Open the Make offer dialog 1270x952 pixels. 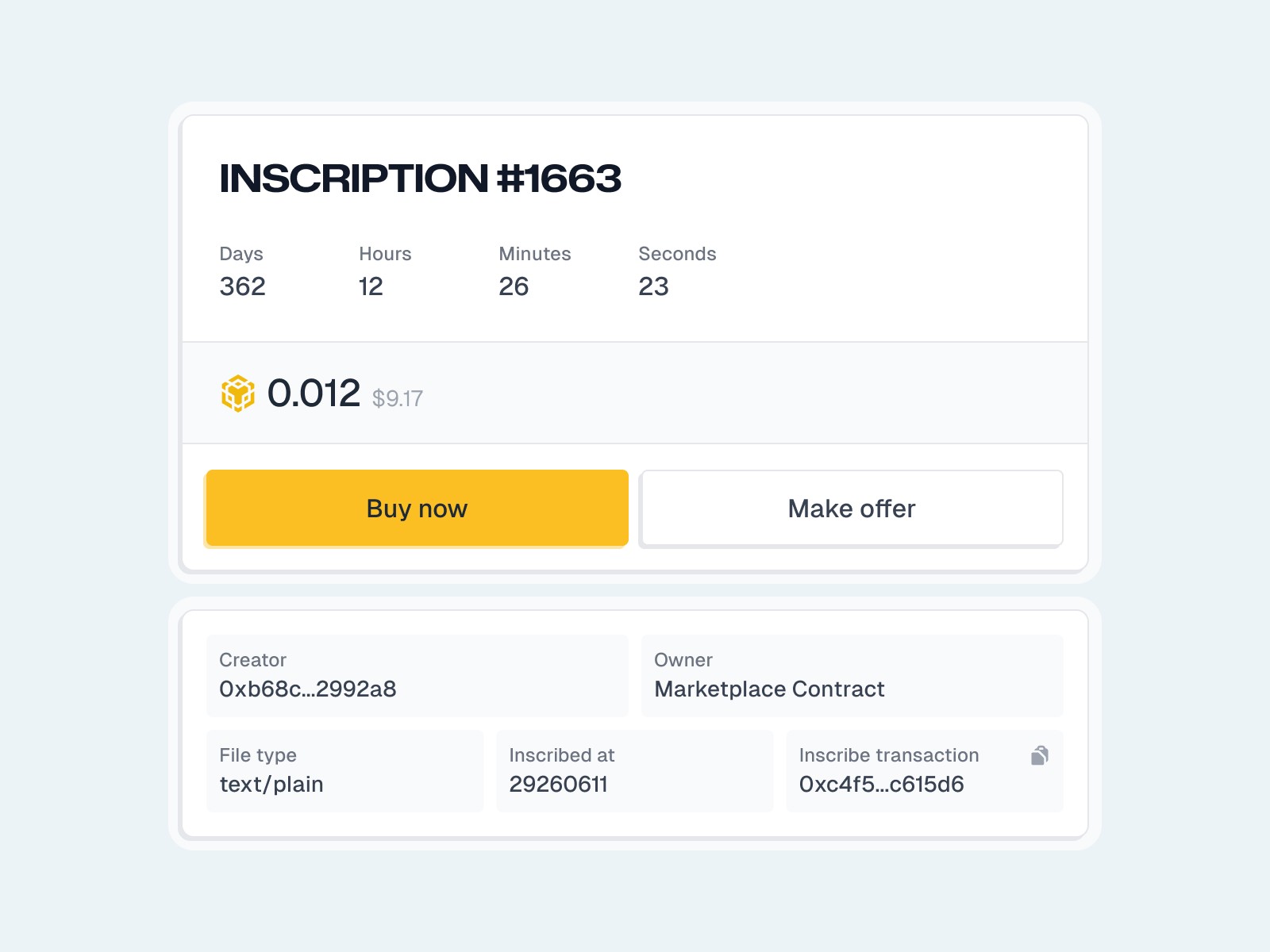pyautogui.click(x=852, y=509)
